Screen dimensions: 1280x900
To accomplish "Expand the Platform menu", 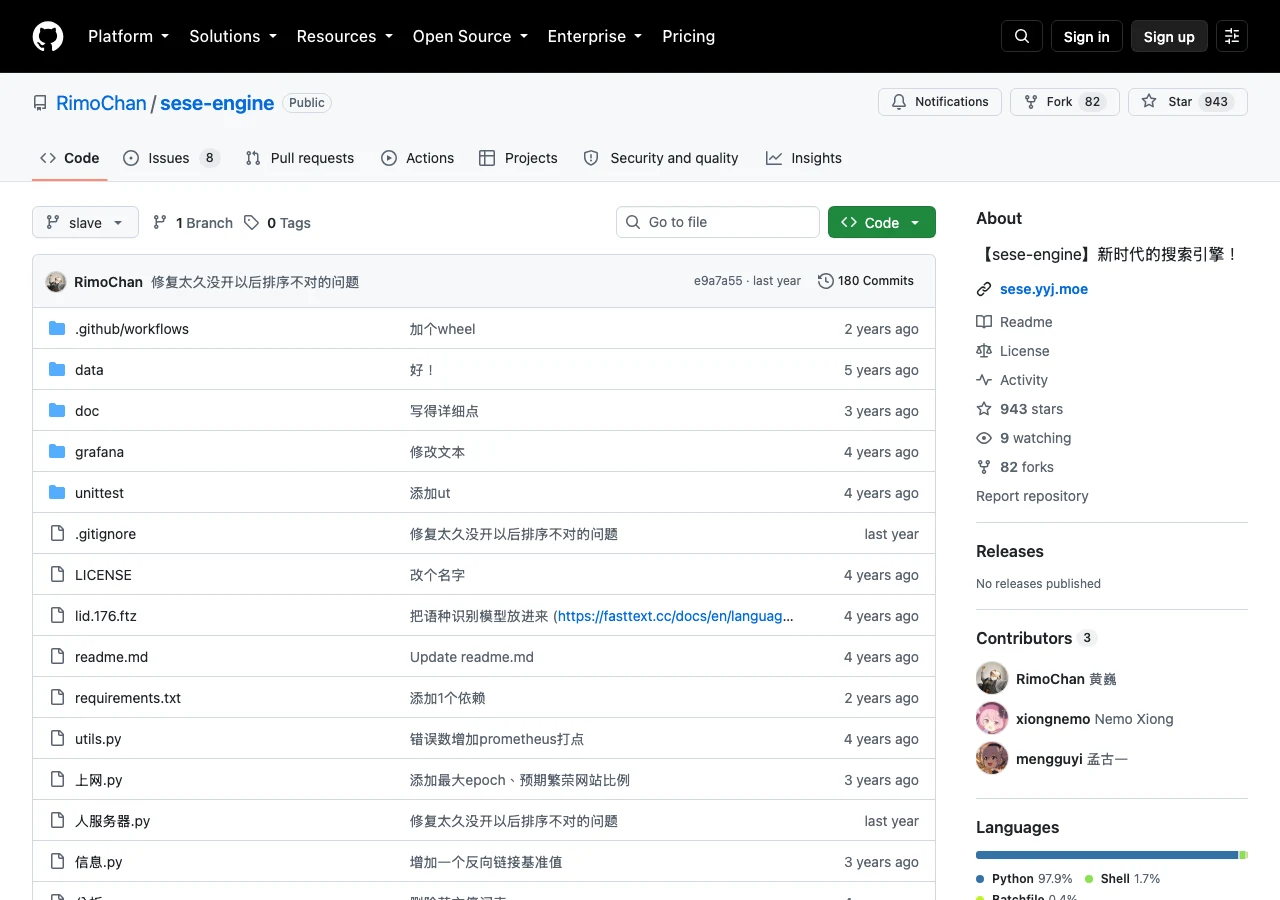I will (128, 36).
